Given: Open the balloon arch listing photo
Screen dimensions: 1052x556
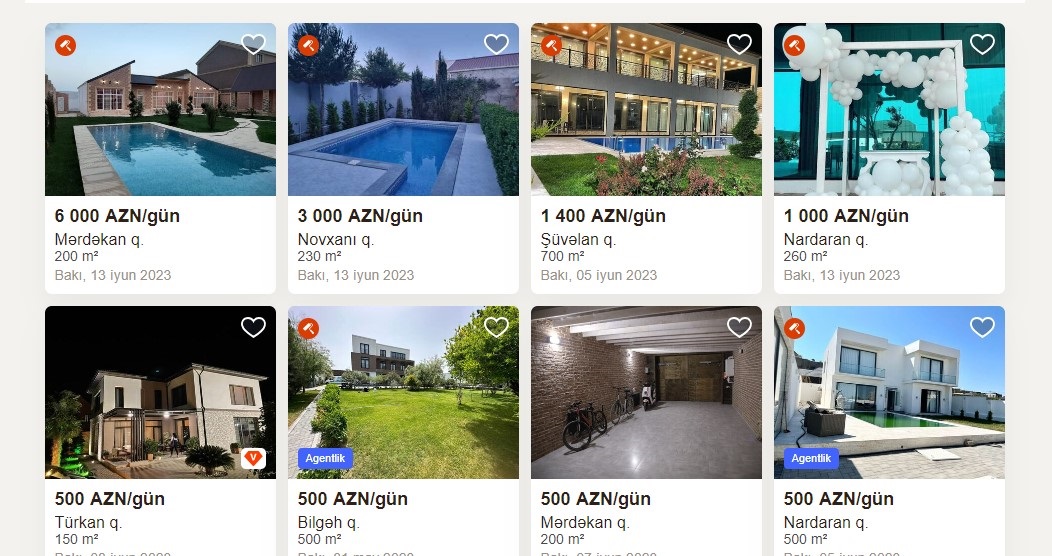Looking at the screenshot, I should [x=890, y=109].
